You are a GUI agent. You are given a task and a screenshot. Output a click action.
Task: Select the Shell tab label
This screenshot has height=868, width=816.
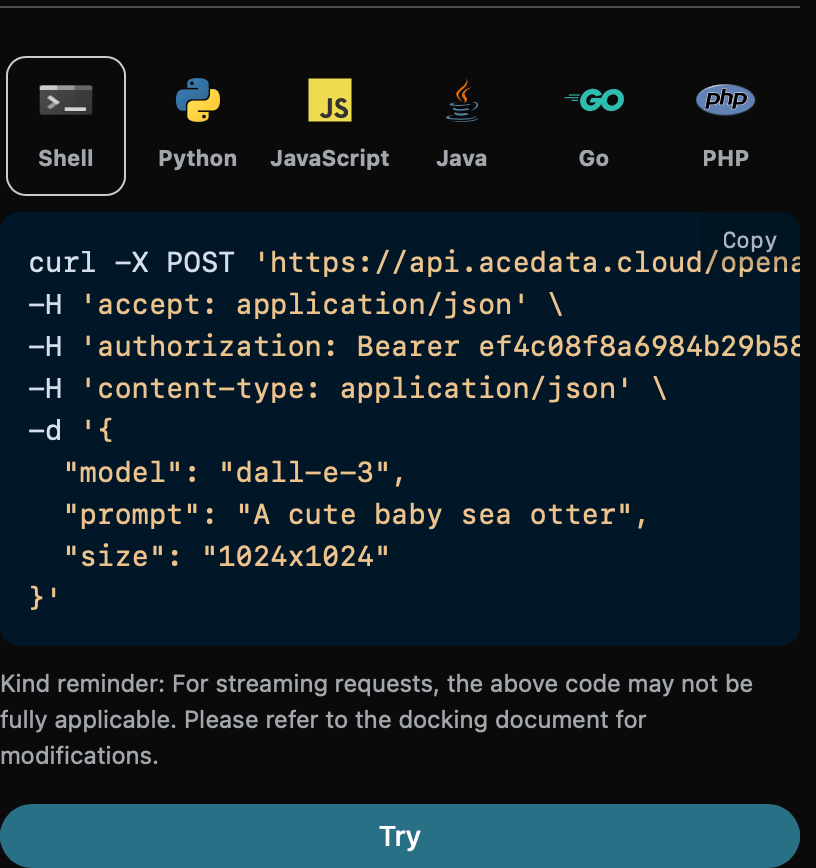tap(66, 158)
